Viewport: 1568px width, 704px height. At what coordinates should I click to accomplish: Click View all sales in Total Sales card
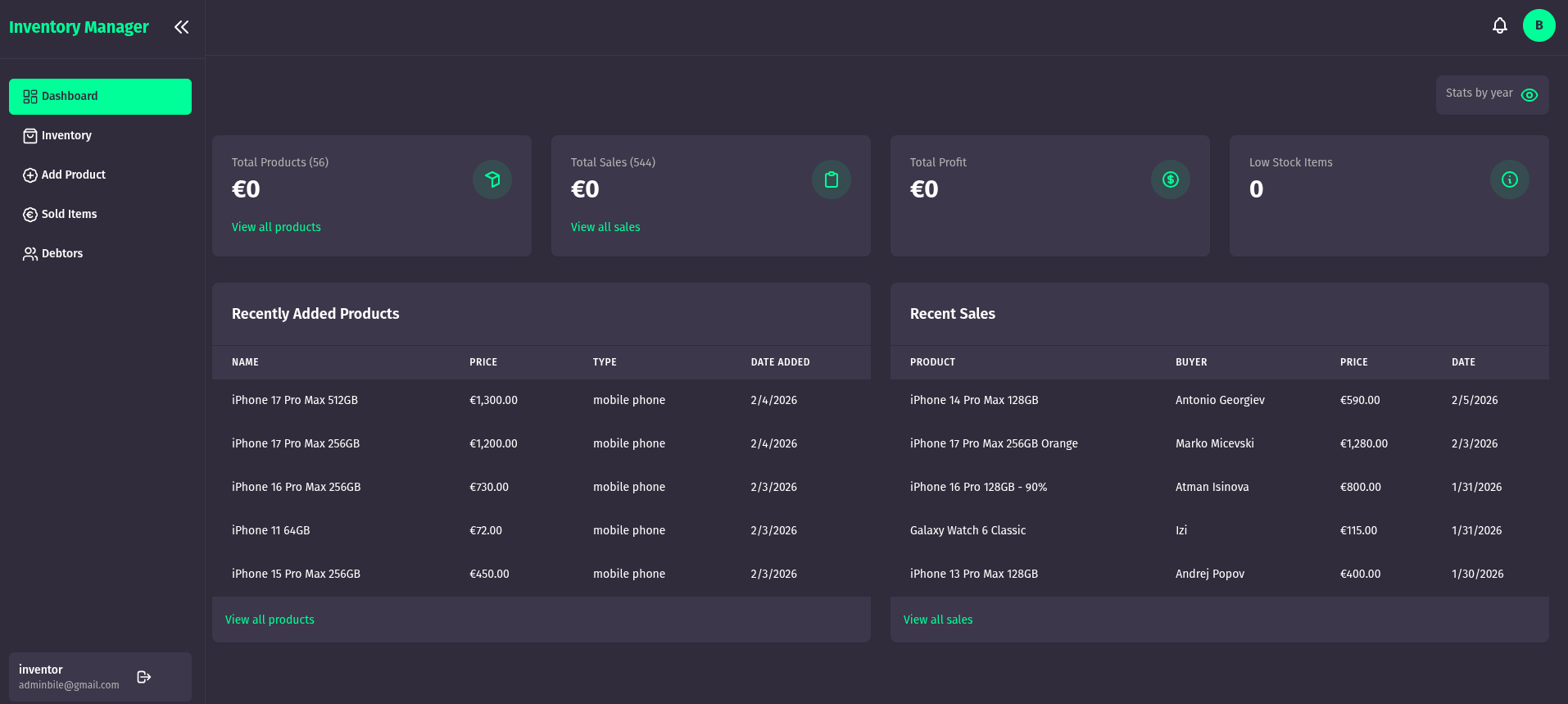605,227
